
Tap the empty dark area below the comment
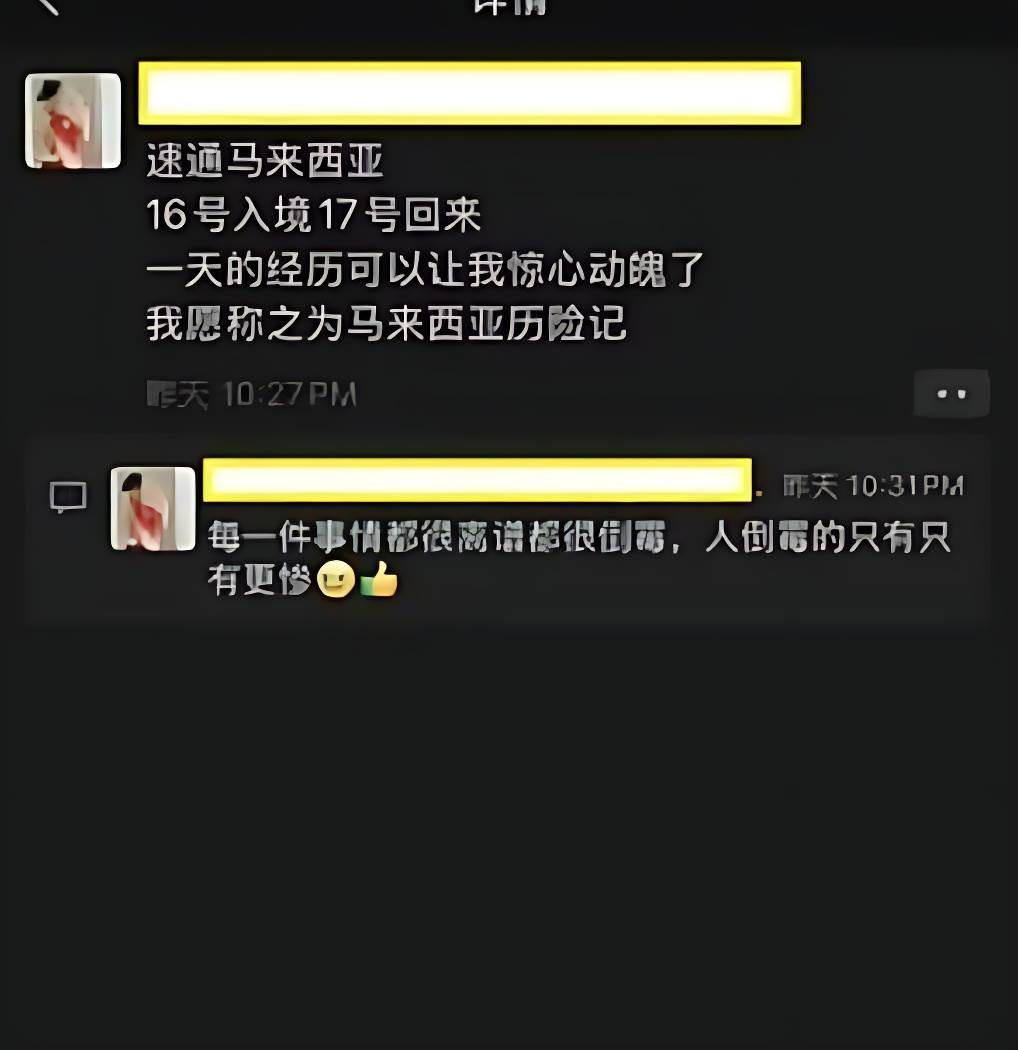tap(509, 837)
